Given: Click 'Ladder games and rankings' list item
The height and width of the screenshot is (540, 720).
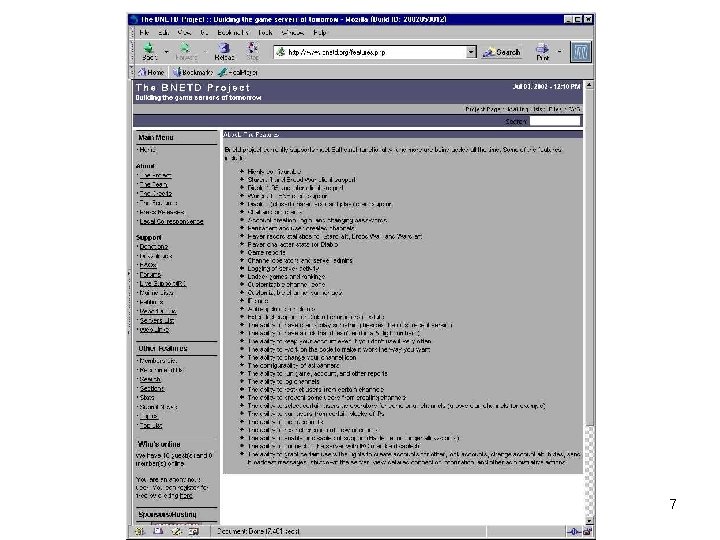Looking at the screenshot, I should (286, 276).
